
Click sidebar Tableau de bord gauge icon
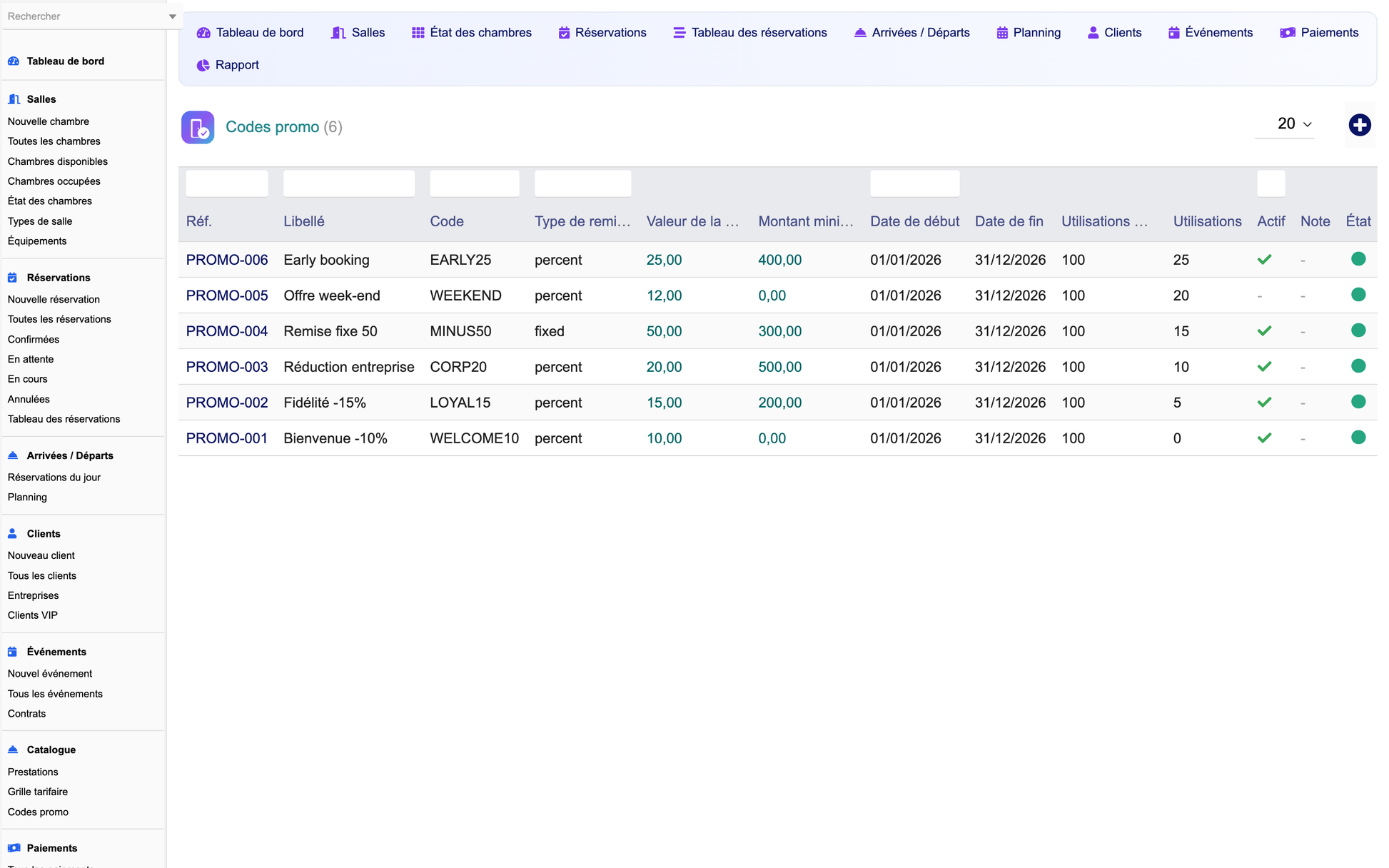tap(14, 61)
